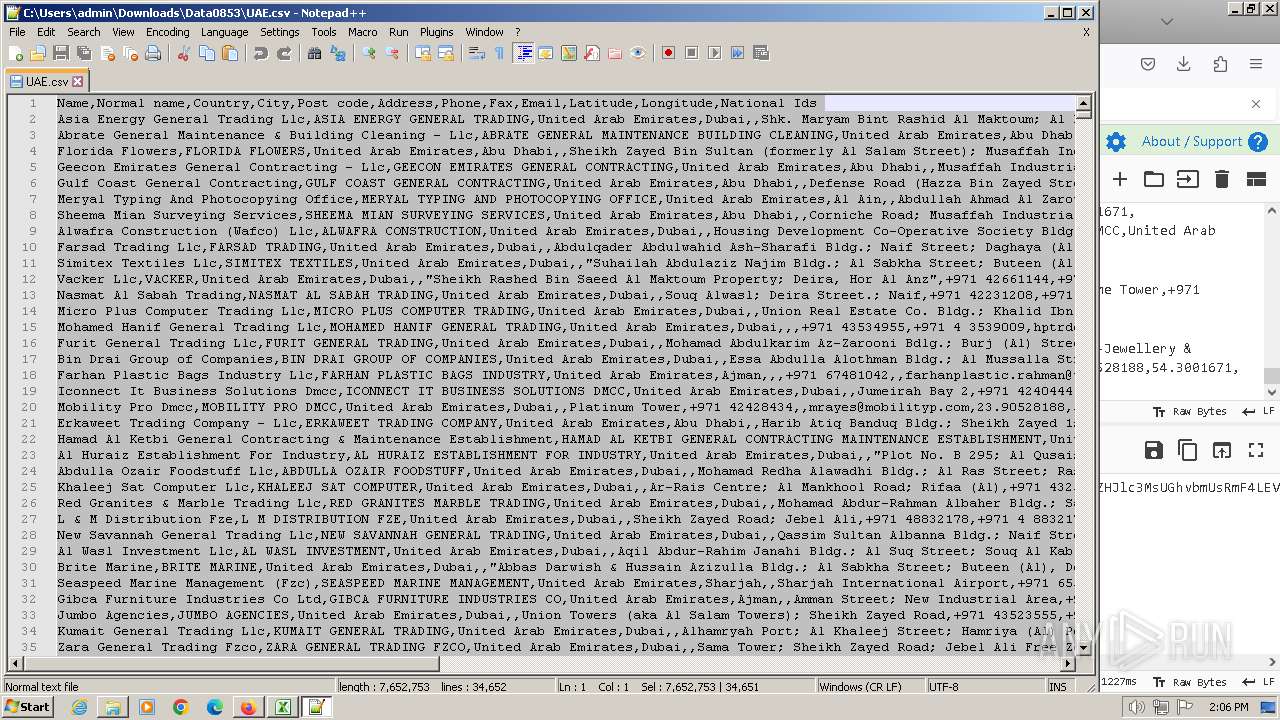Click the Playback macro icon
Screen dimensions: 1280x720
715,53
